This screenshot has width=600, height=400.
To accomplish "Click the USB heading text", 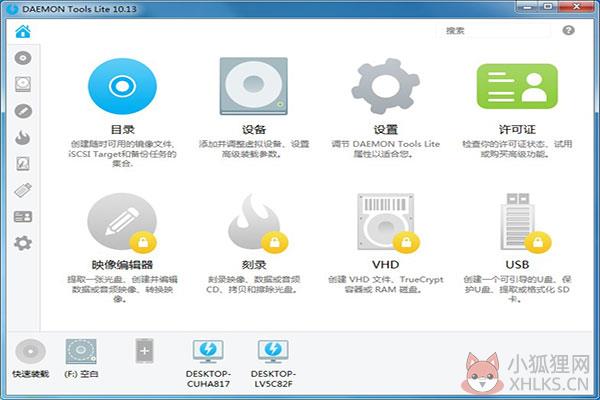I will tap(517, 265).
